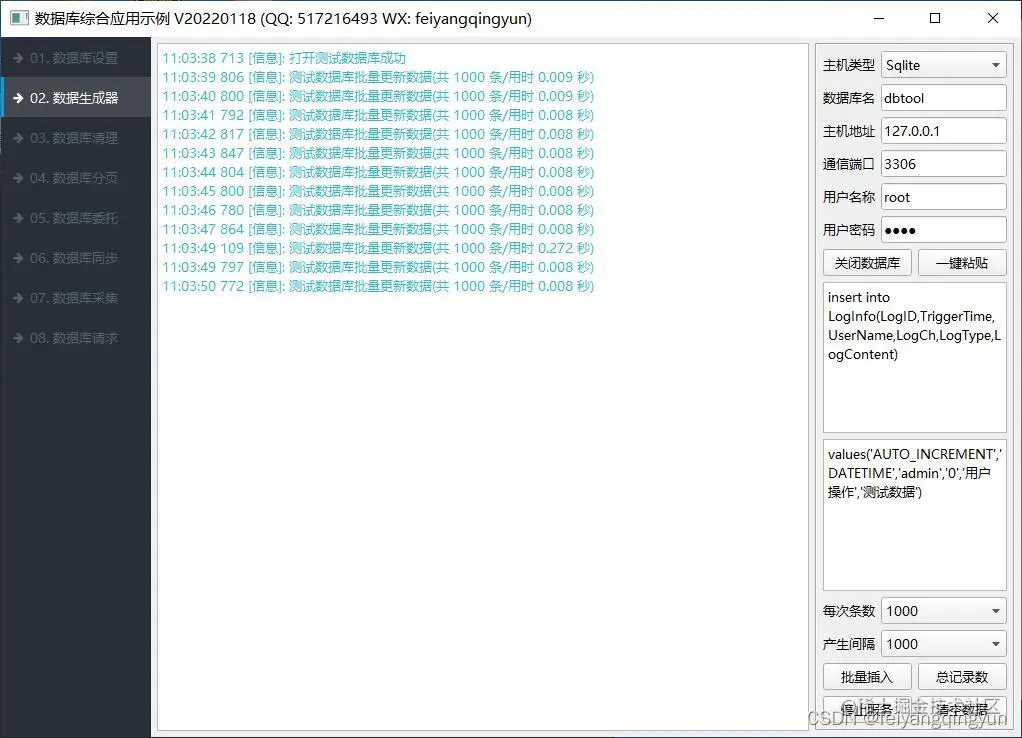Viewport: 1022px width, 738px height.
Task: Expand the 产生间隔 combo box
Action: pyautogui.click(x=943, y=644)
